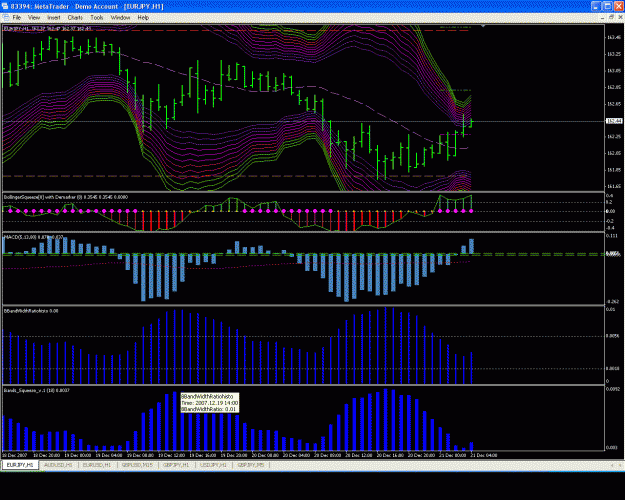Image resolution: width=625 pixels, height=500 pixels.
Task: Click the DollingerSqueeze with Demarker label
Action: click(x=66, y=197)
